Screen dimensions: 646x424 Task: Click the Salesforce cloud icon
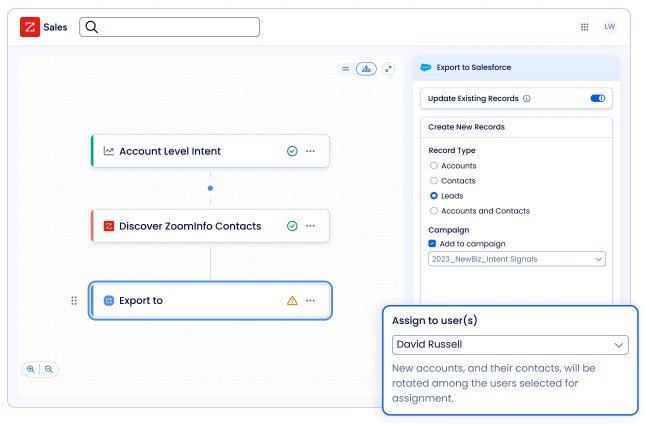tap(426, 67)
